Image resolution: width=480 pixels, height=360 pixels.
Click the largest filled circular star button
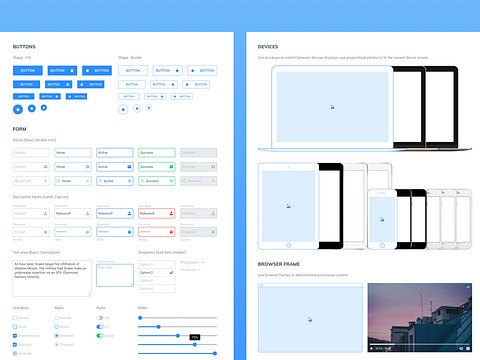tap(18, 109)
